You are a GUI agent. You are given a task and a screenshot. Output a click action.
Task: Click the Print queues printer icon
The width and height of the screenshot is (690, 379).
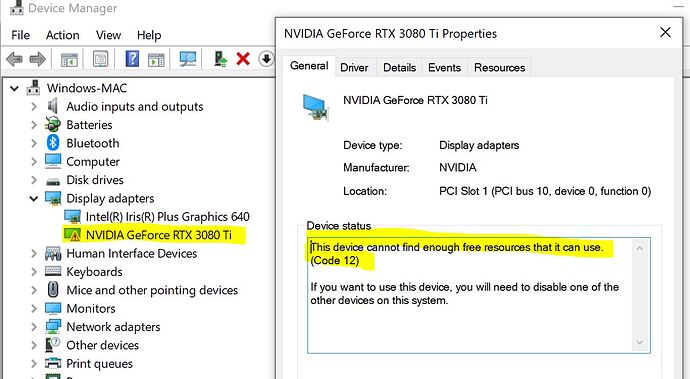point(53,364)
